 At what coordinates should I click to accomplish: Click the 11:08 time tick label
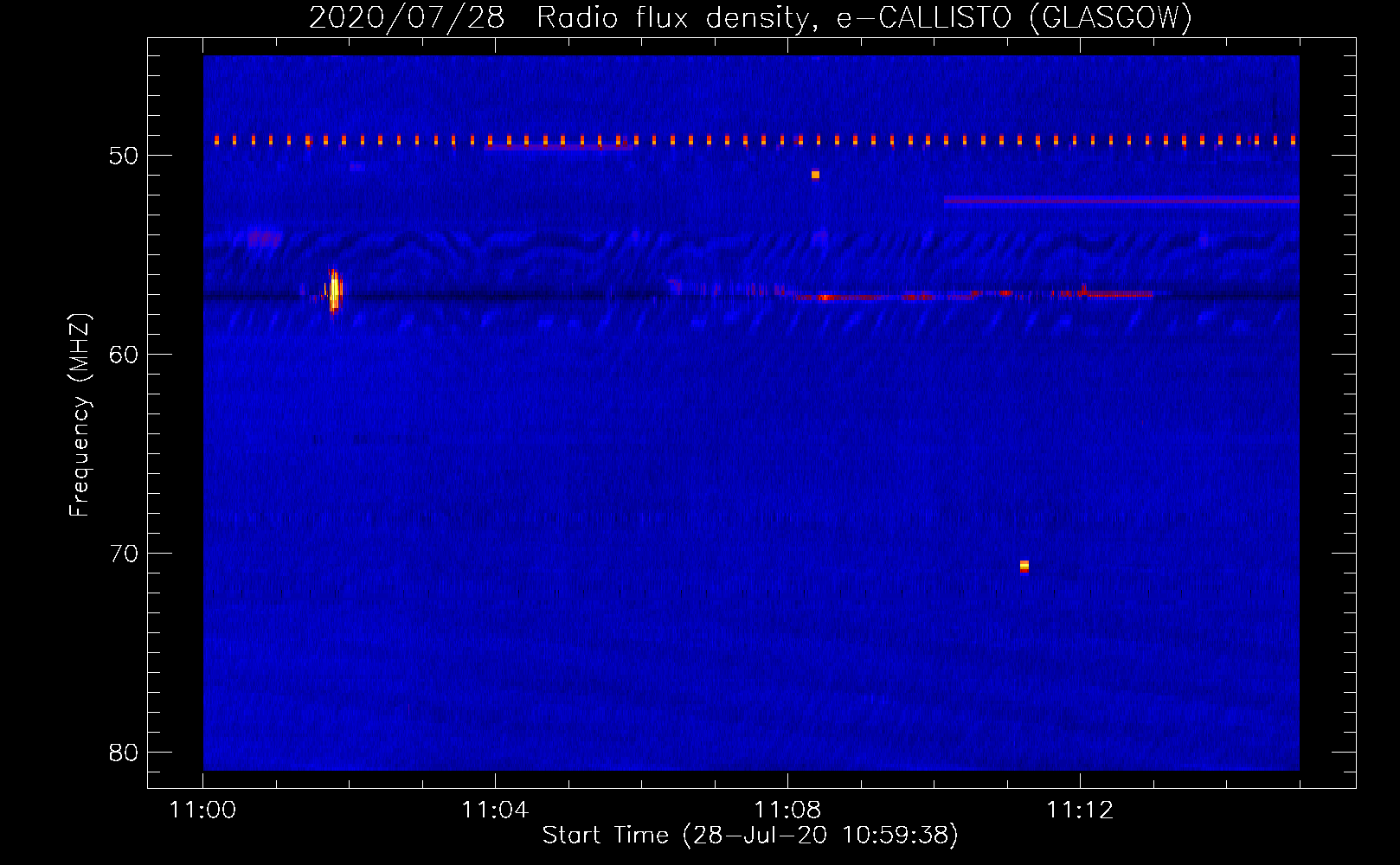tap(787, 811)
